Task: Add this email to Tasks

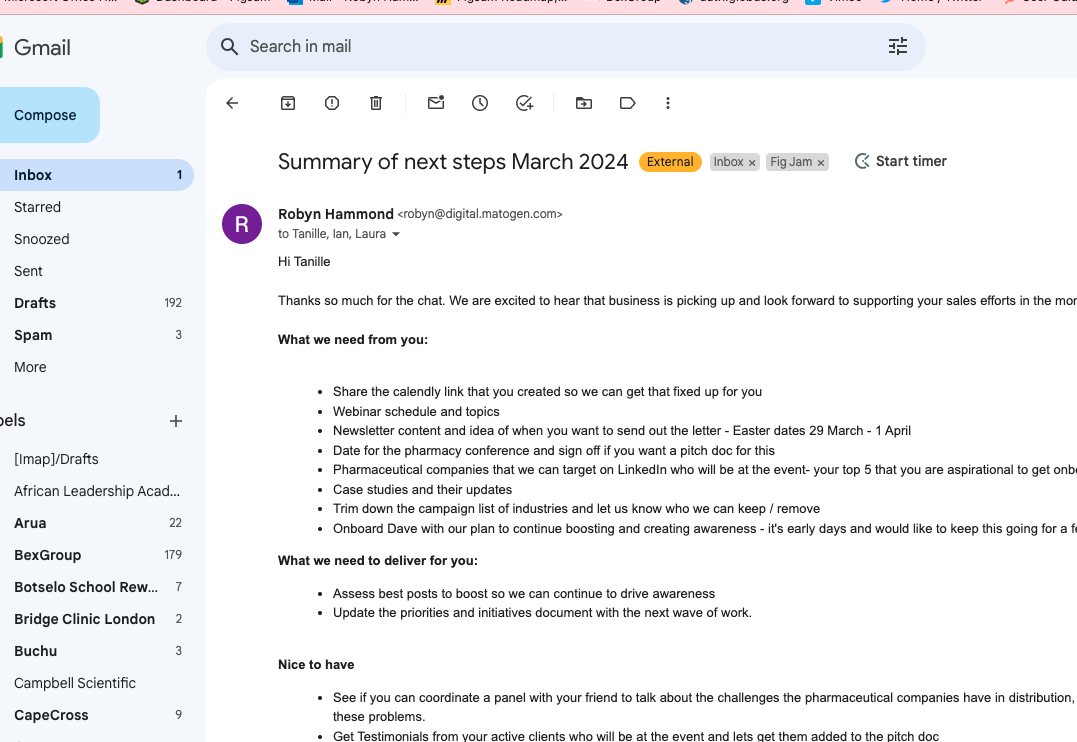Action: 524,103
